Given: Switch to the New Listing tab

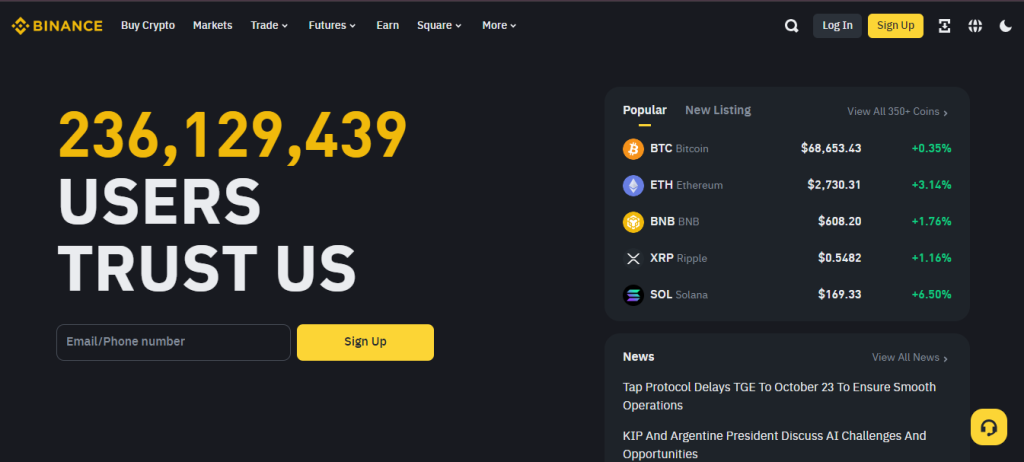Looking at the screenshot, I should 717,110.
